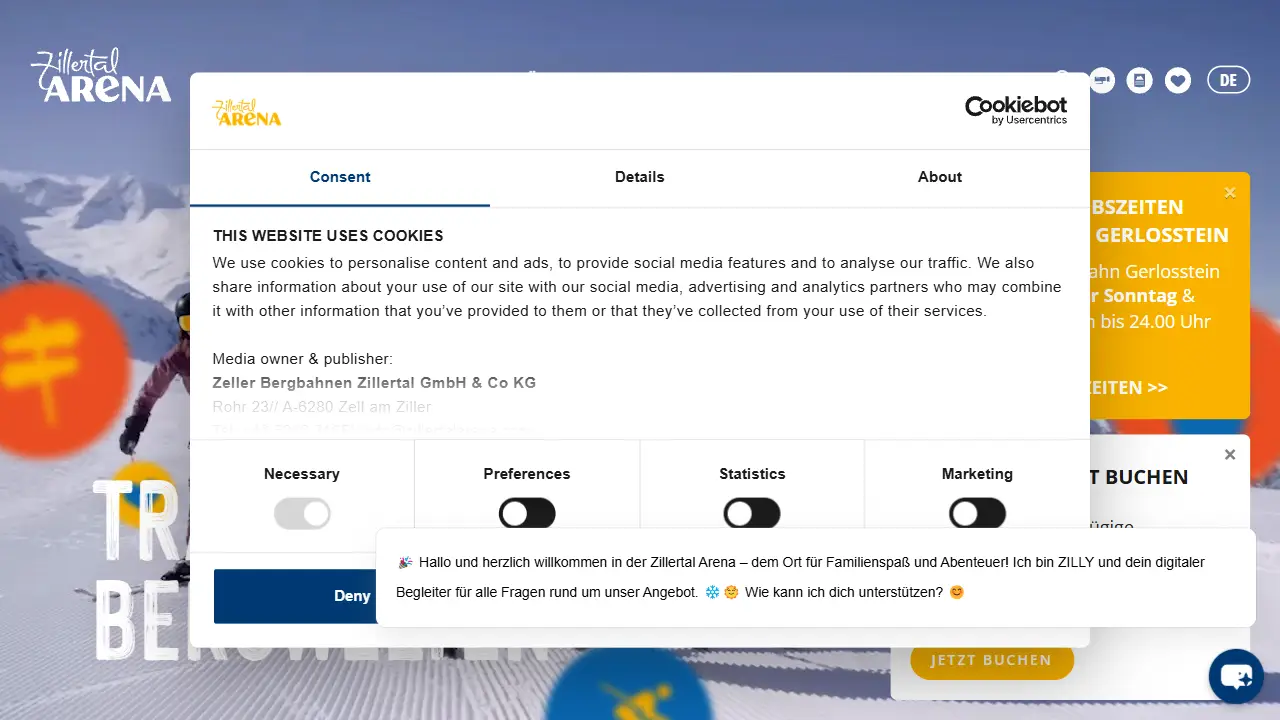Open the brochure icon in header

1140,80
